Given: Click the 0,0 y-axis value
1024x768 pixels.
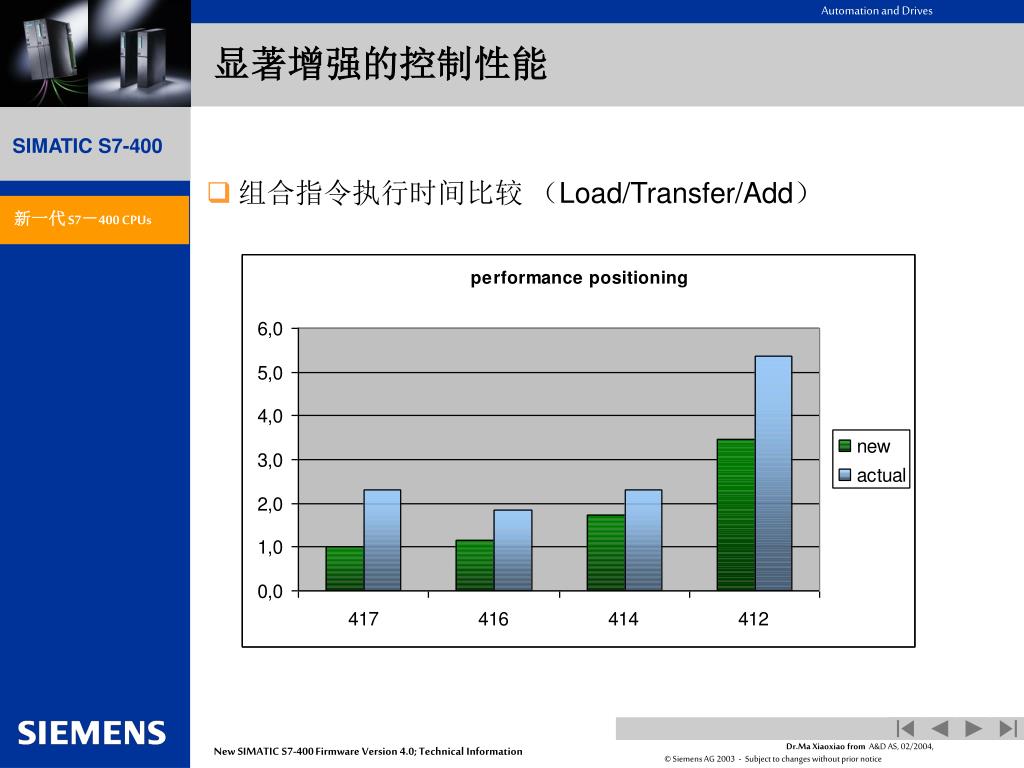Looking at the screenshot, I should [270, 592].
